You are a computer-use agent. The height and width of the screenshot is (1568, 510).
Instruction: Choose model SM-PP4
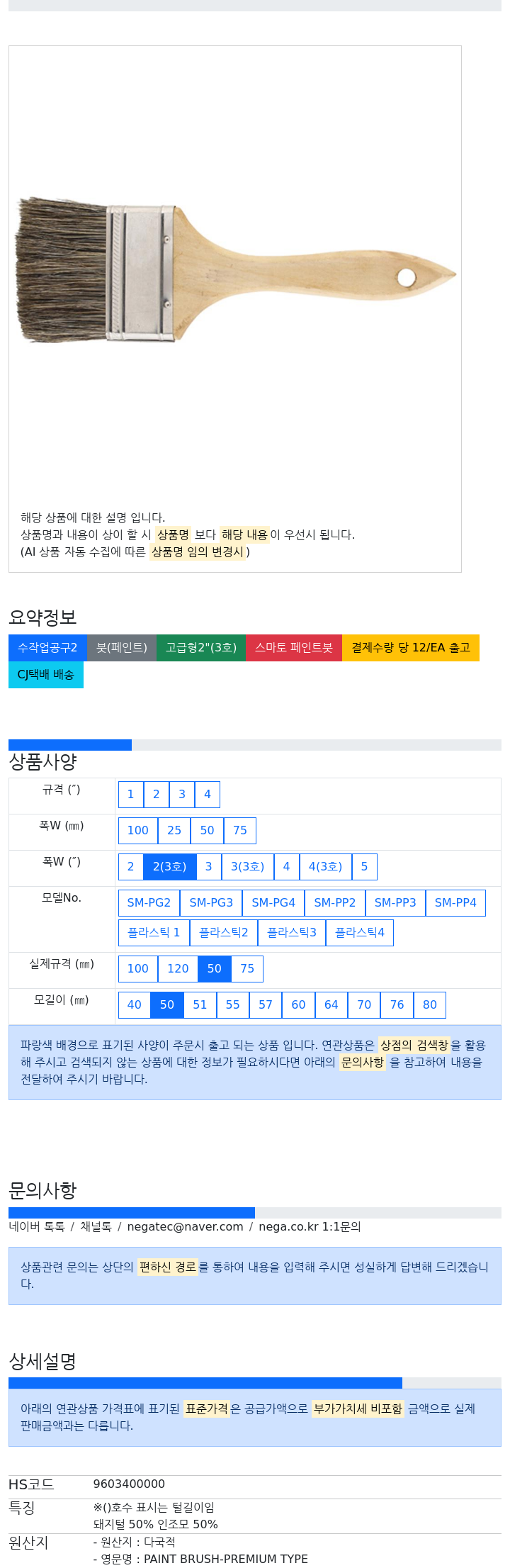point(455,902)
